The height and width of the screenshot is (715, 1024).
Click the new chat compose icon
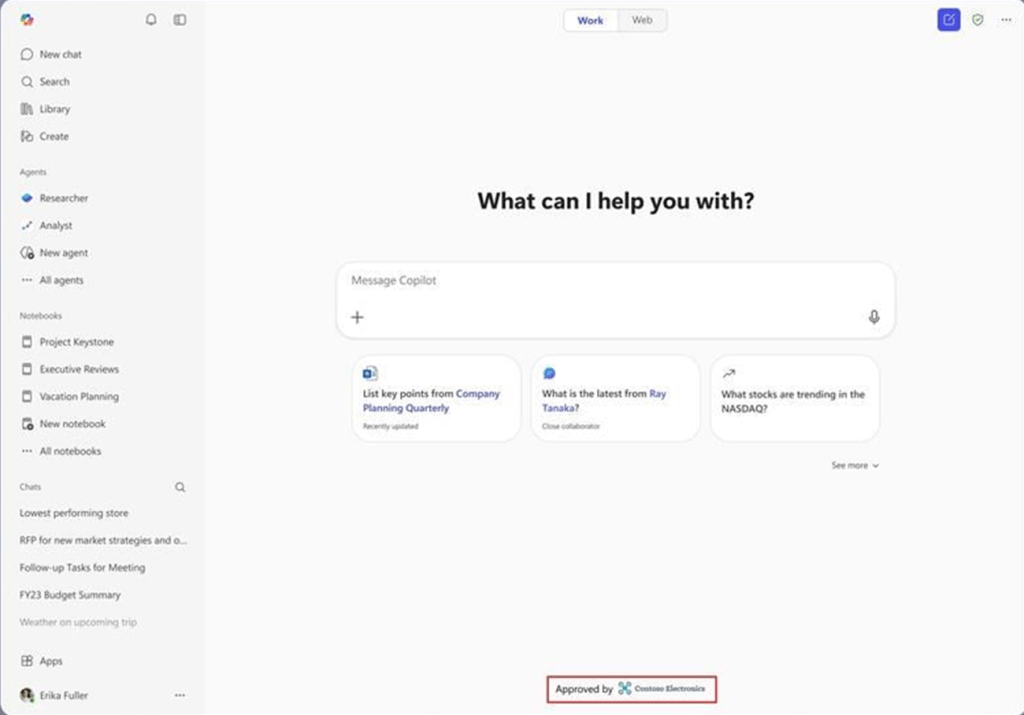pos(948,20)
